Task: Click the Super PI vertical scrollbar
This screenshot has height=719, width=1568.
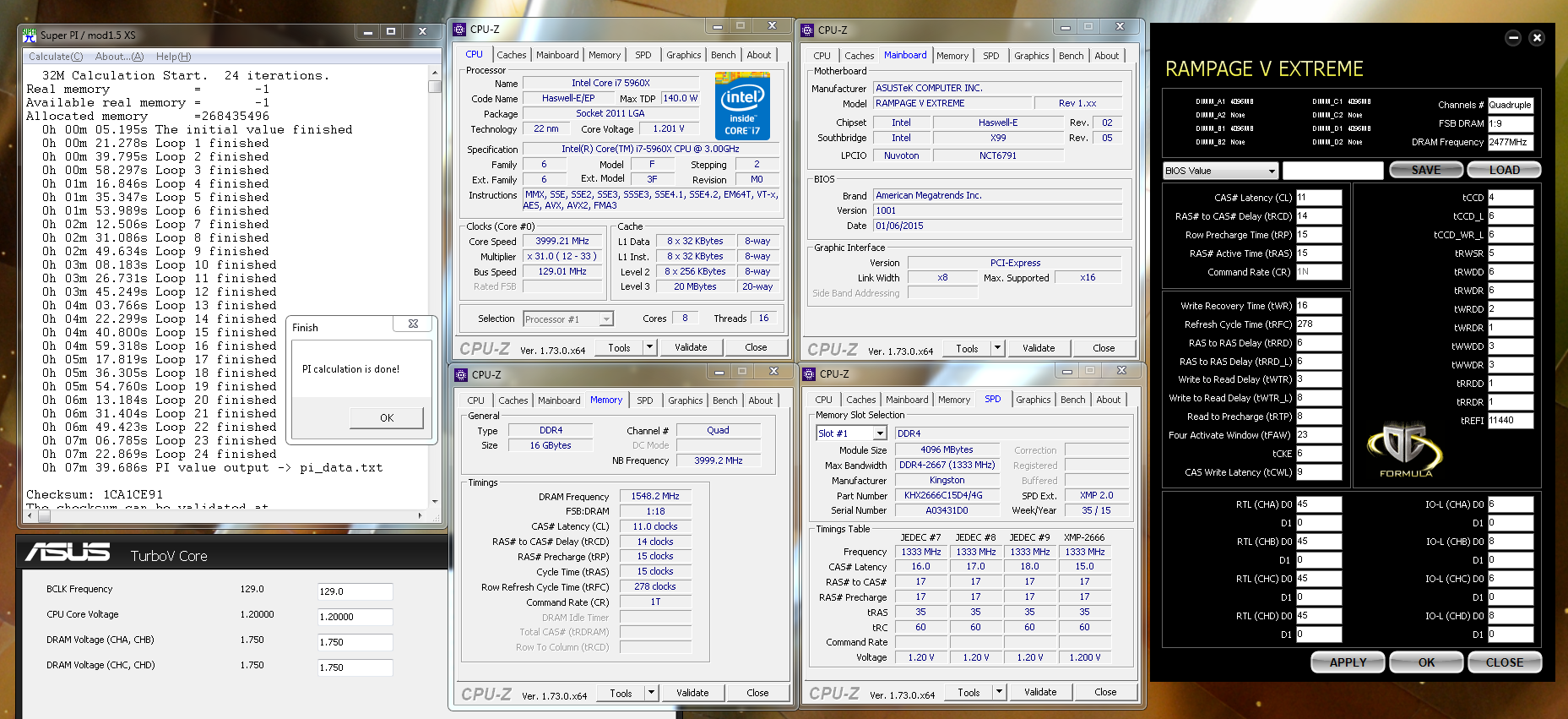Action: (x=435, y=287)
